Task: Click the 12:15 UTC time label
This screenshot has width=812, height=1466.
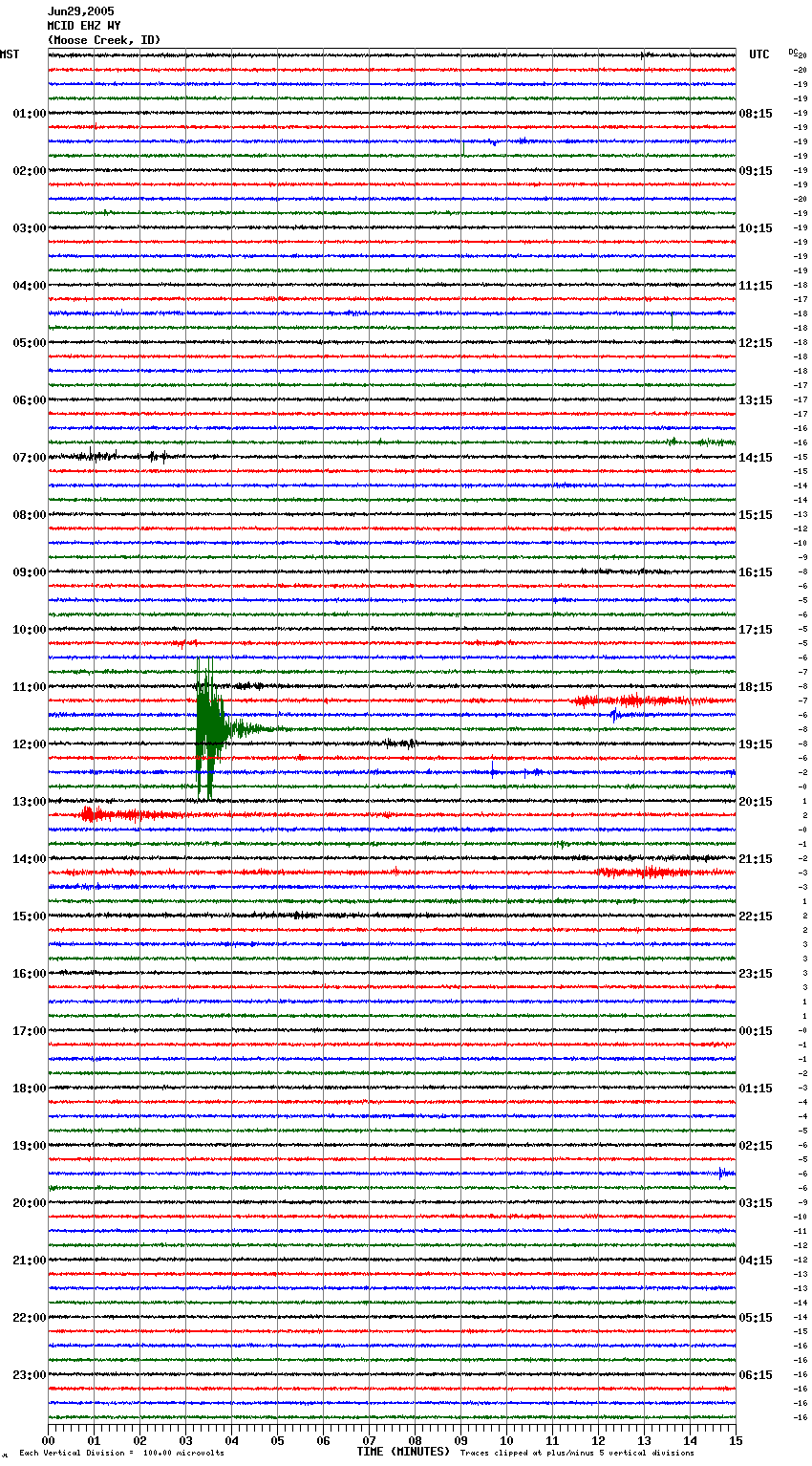Action: (756, 343)
